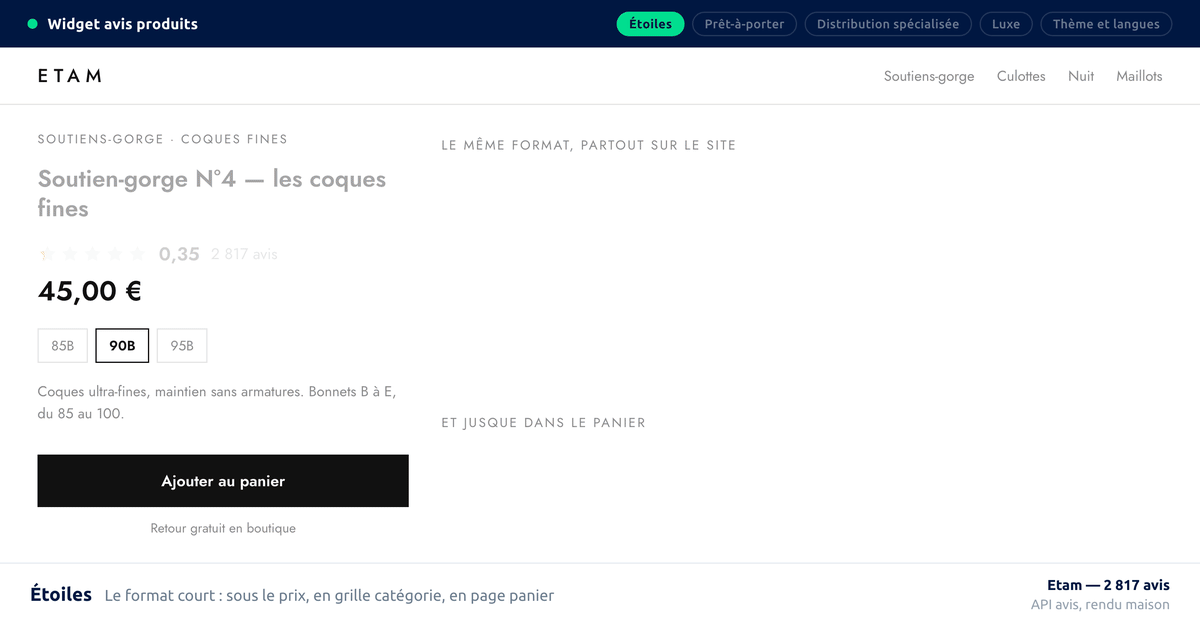This screenshot has height=625, width=1200.
Task: Click the SOUTIENS-GORGE · COQUES FINES breadcrumb
Action: (162, 139)
